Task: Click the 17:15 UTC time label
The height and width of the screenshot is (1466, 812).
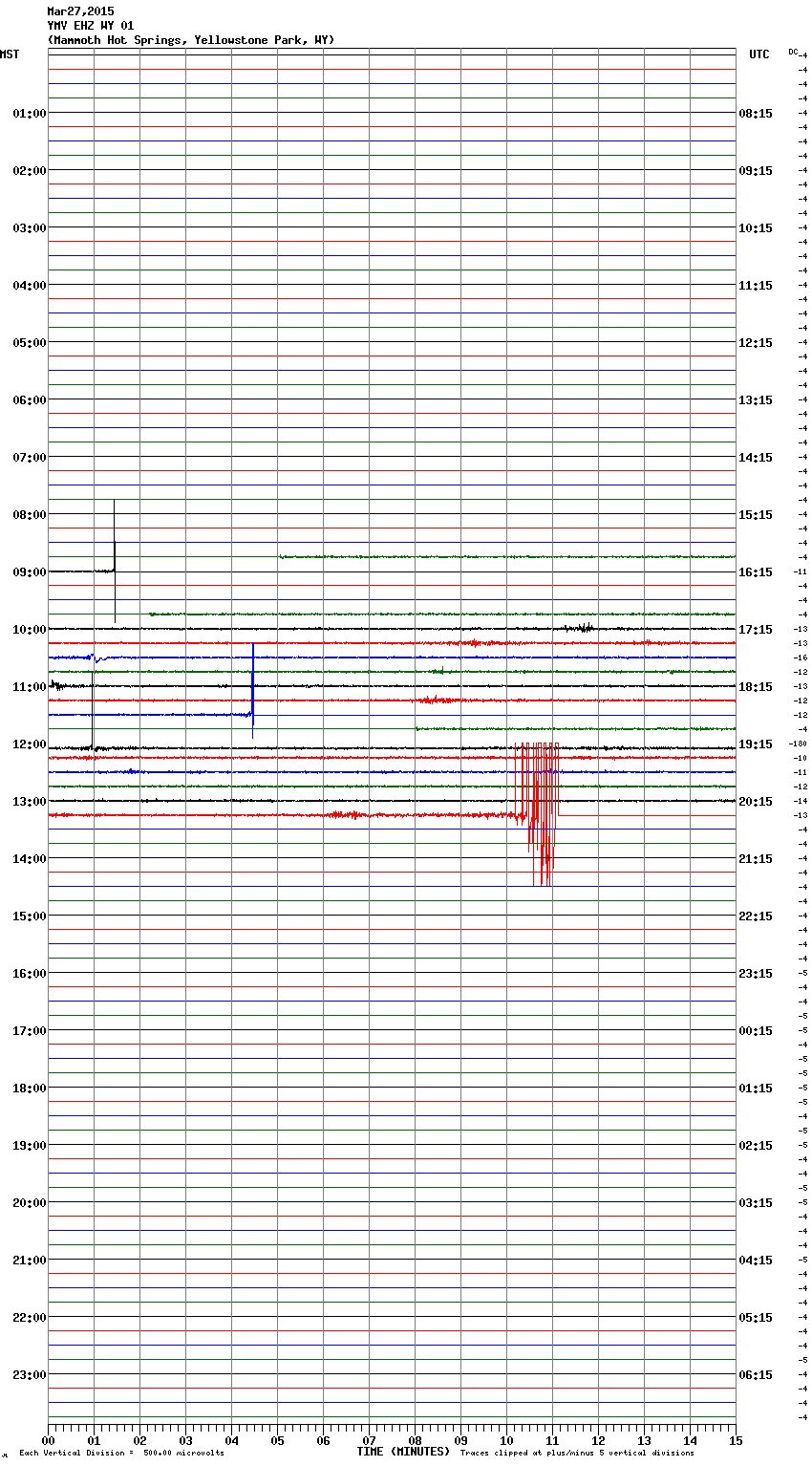Action: point(756,630)
